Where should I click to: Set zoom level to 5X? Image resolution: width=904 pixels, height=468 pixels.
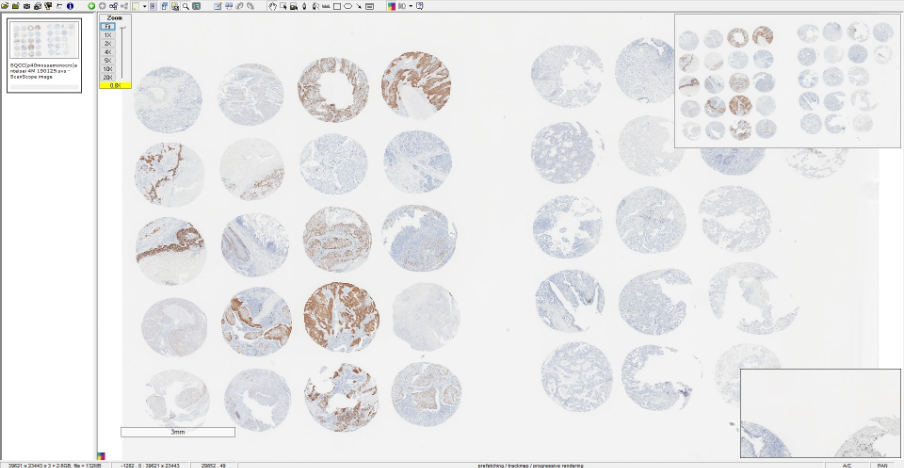[x=107, y=61]
